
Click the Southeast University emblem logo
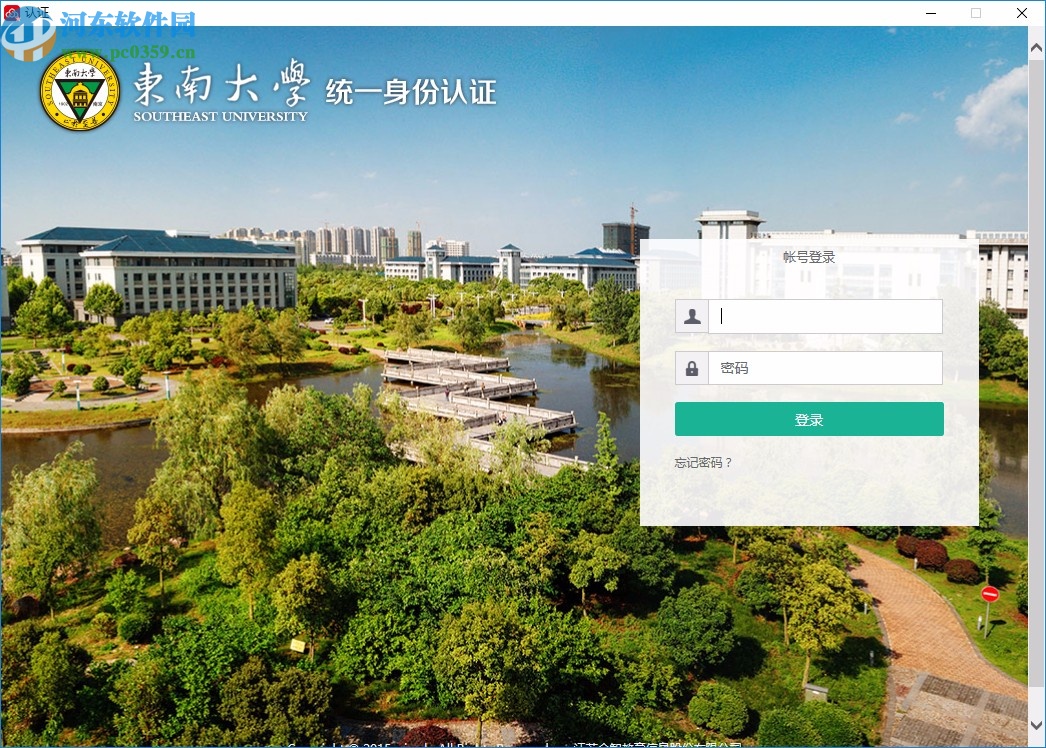point(78,91)
